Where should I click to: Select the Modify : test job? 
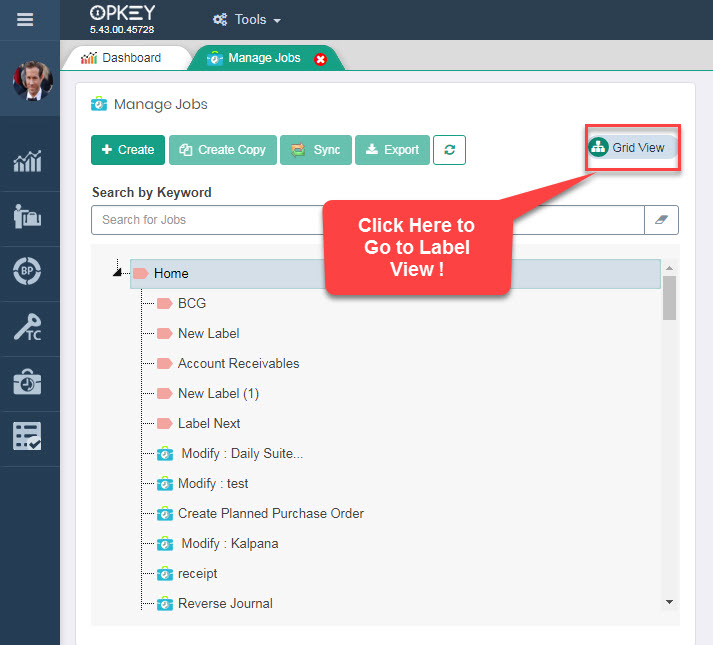[x=213, y=484]
